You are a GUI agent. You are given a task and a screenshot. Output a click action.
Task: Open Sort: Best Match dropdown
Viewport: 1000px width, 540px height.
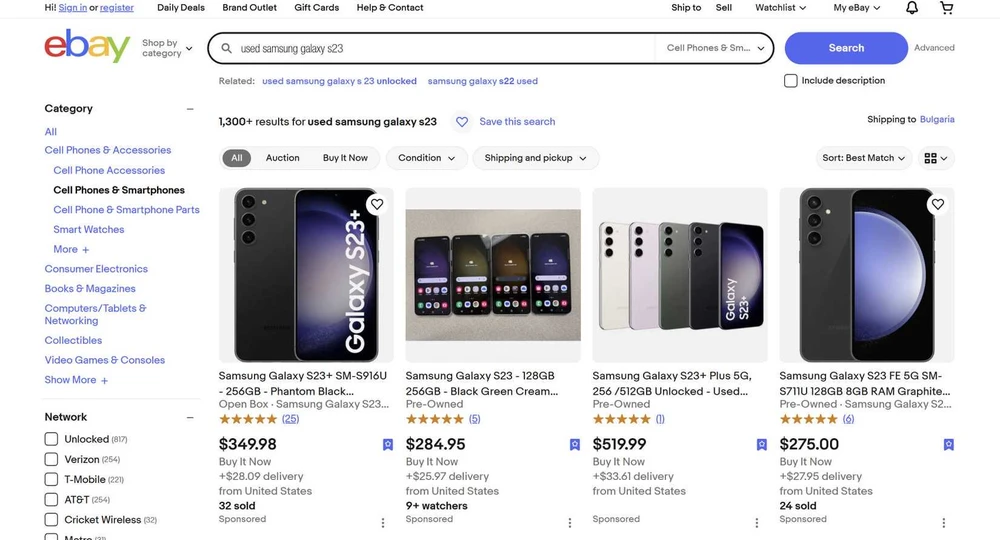coord(864,158)
